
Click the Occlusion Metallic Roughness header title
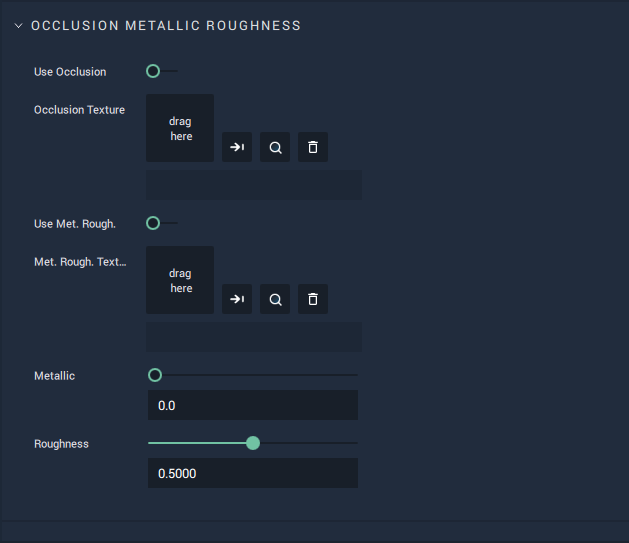(166, 26)
